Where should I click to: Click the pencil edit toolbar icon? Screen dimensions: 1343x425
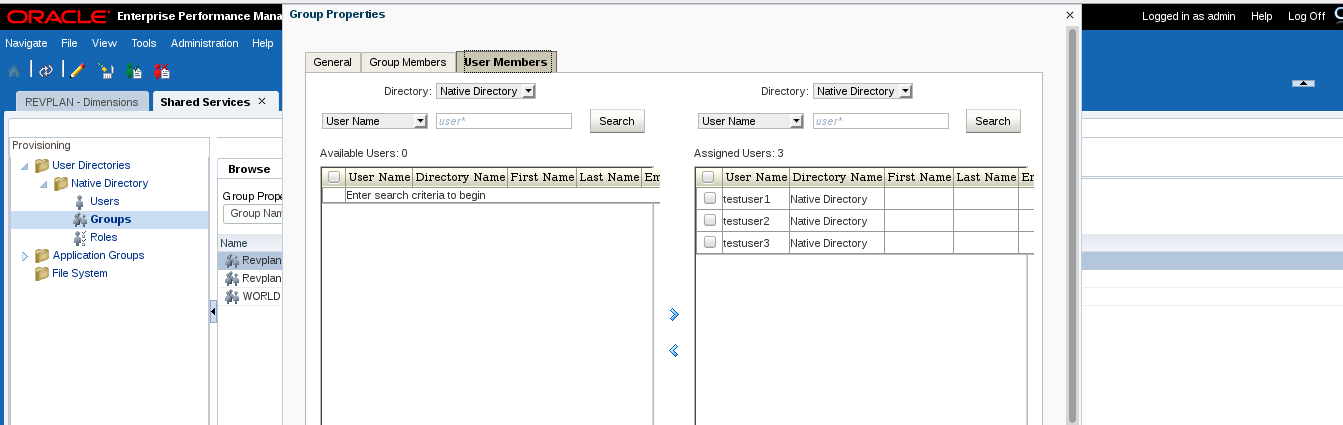[x=77, y=71]
